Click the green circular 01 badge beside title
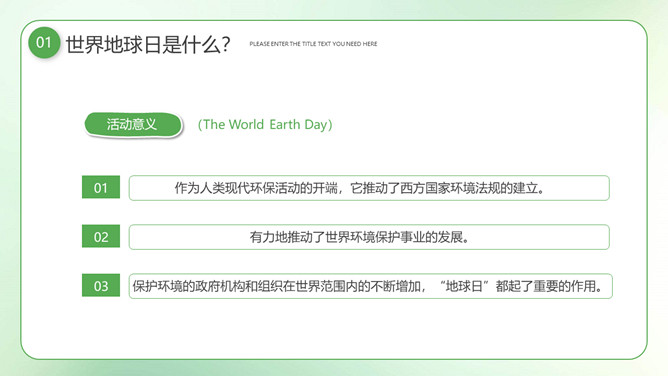 pos(43,43)
